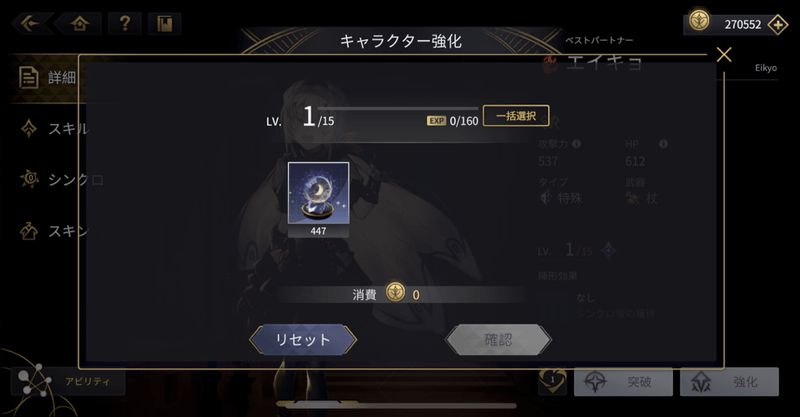Viewport: 800px width, 417px height.
Task: Open the アビリティ ability tree
Action: tap(68, 381)
